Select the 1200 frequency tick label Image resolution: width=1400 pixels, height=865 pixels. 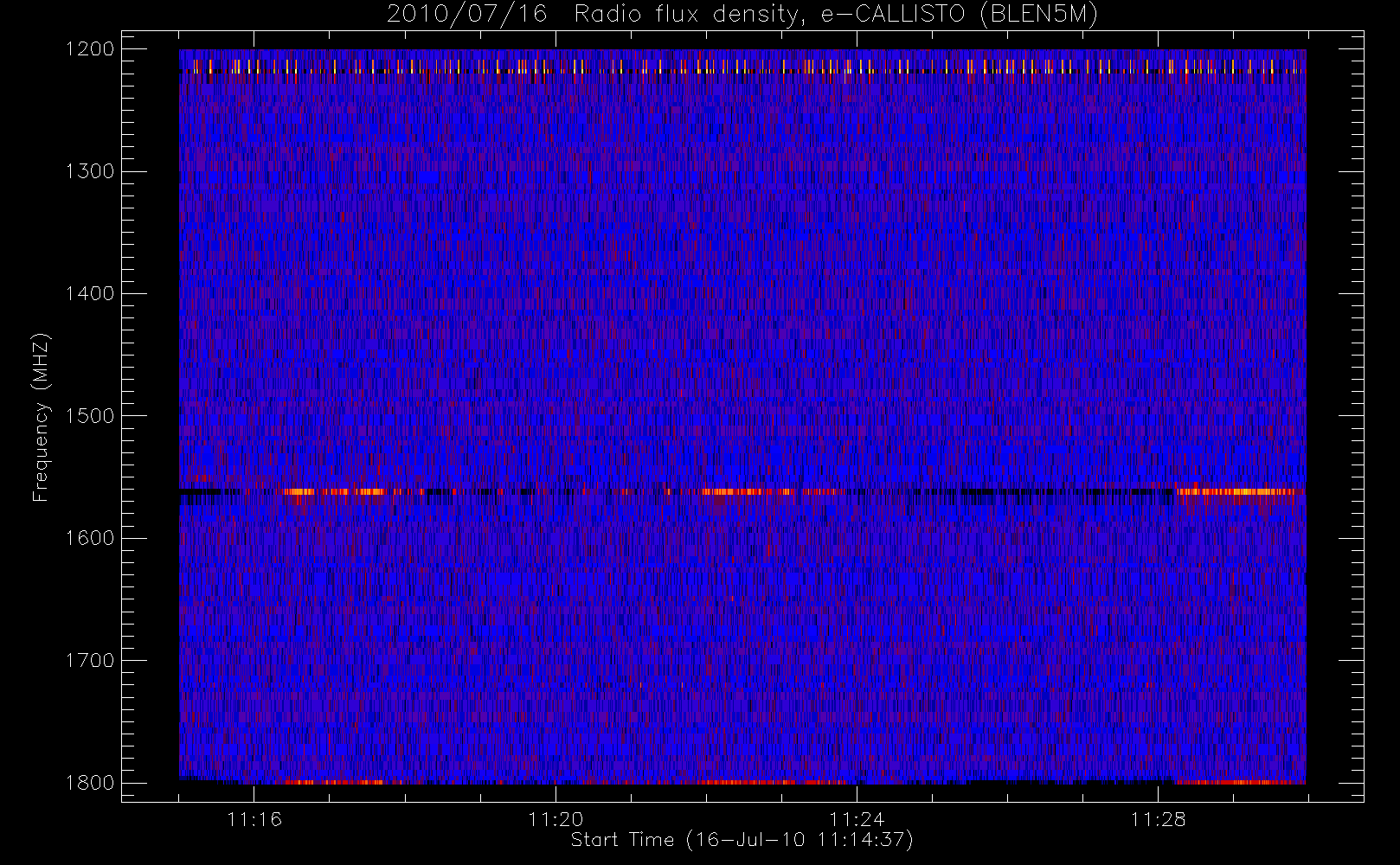(x=90, y=49)
